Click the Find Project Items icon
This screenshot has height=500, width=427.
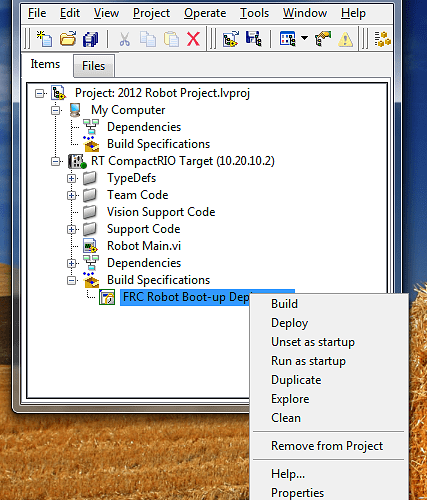[323, 39]
